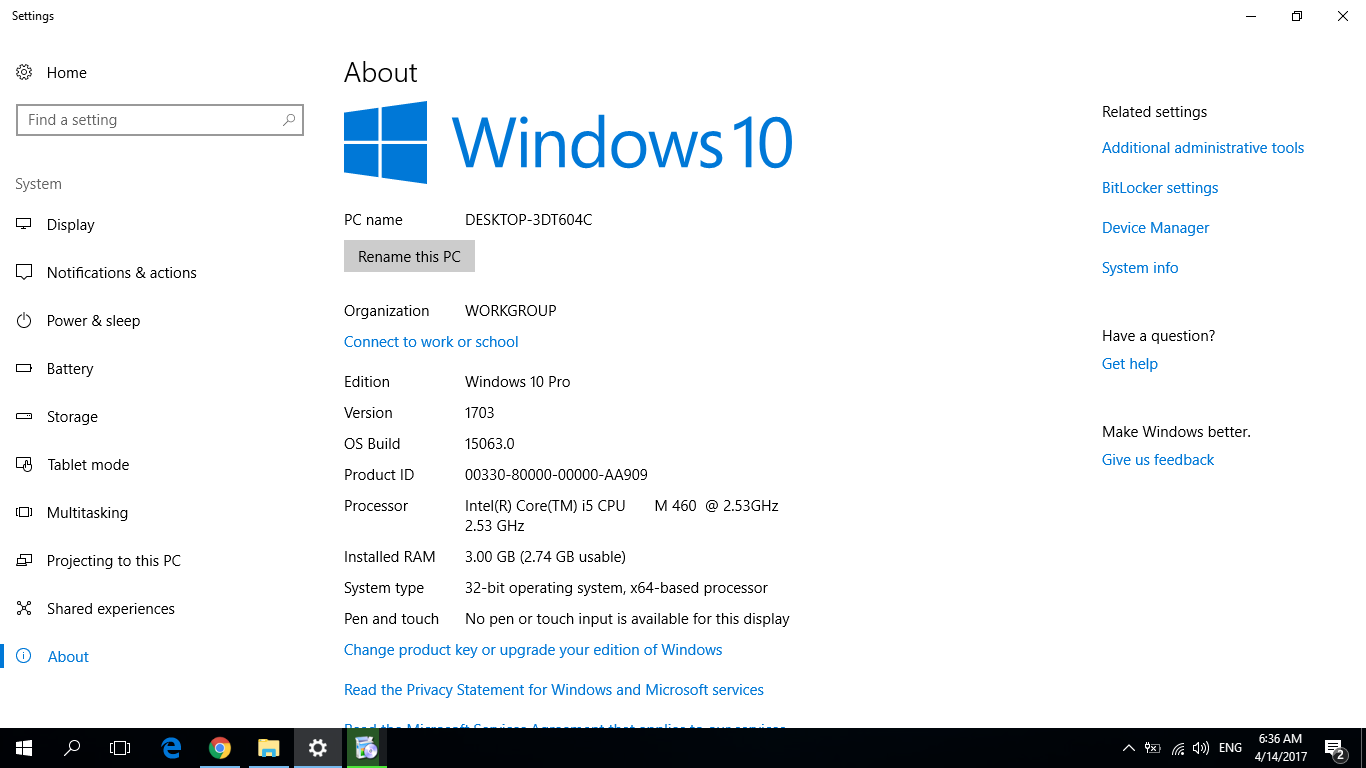Click PC name value DESKTOP-3DT604C
Screen dimensions: 1366x768
click(x=528, y=220)
